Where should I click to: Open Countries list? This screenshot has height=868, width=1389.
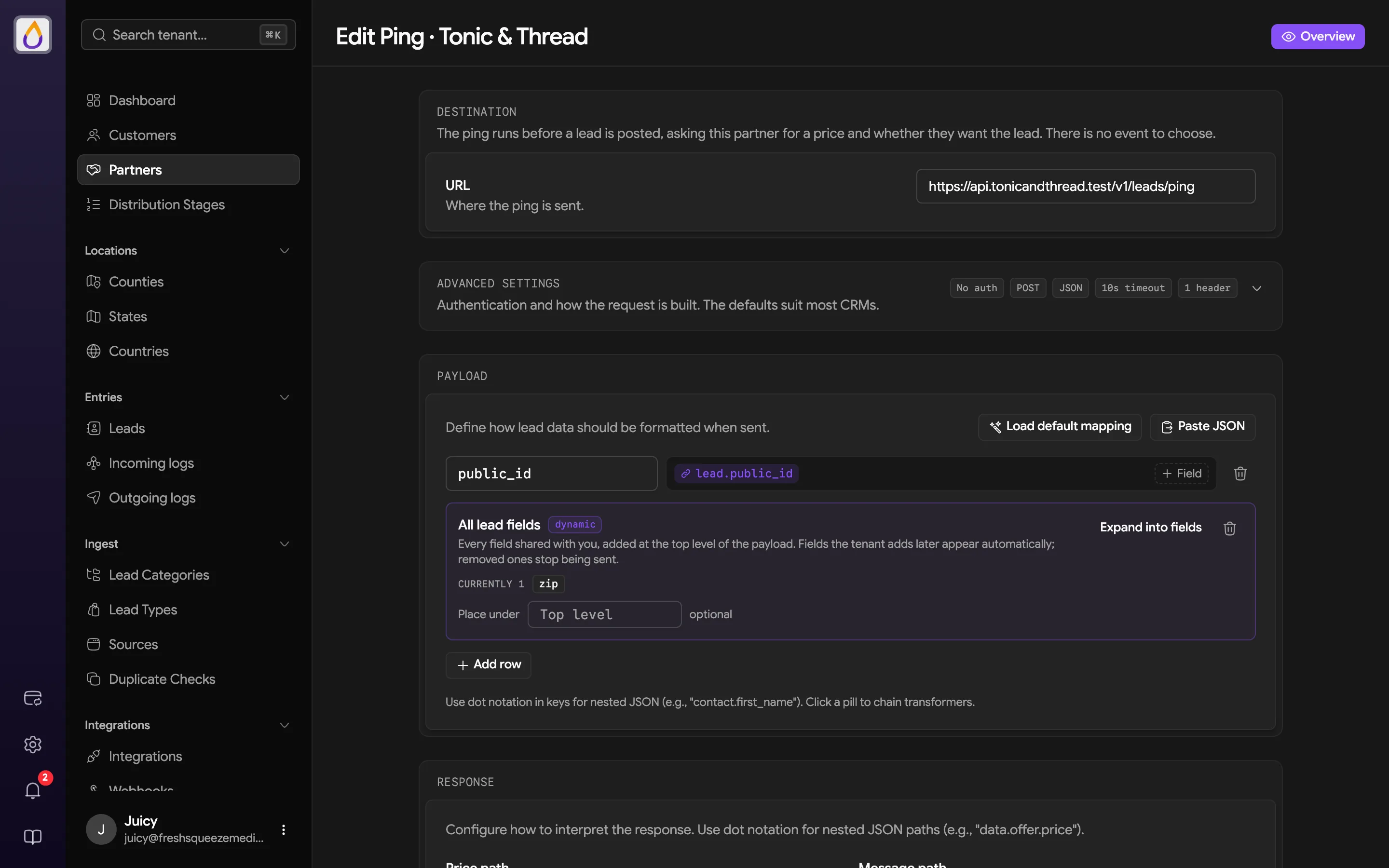click(188, 352)
